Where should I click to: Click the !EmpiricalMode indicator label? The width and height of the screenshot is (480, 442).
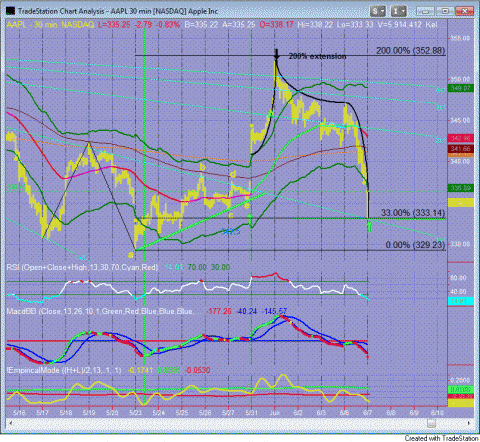64,370
